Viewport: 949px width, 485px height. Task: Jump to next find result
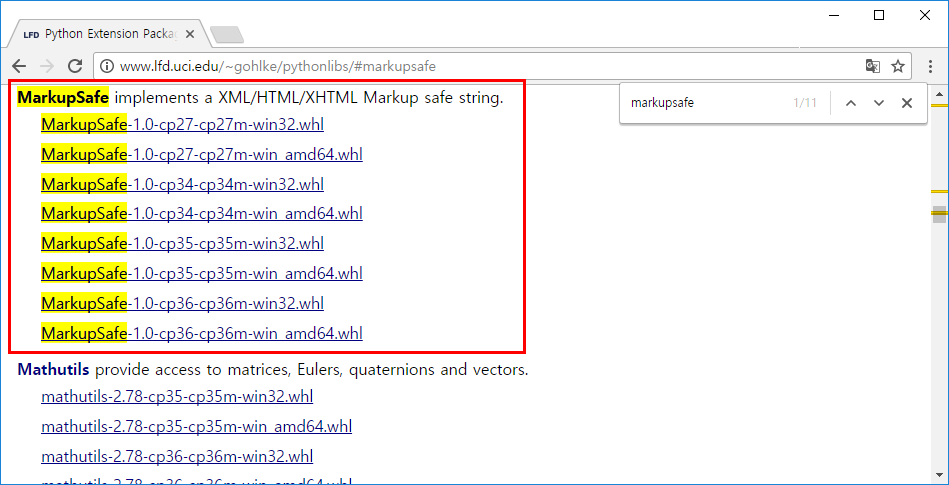[879, 103]
